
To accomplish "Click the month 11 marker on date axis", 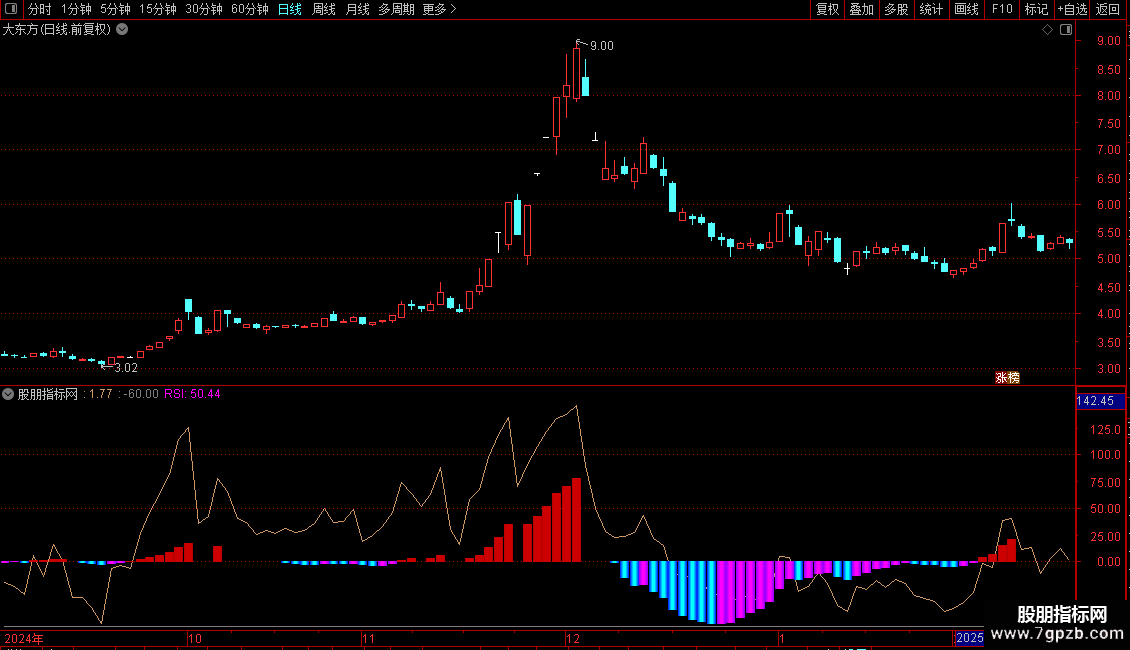I will [x=368, y=638].
